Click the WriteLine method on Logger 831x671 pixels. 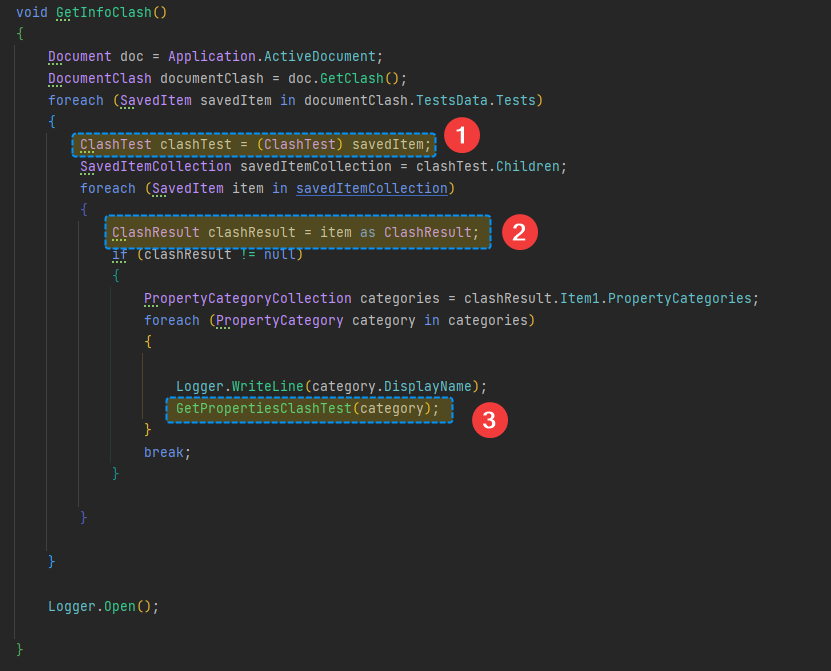click(x=267, y=387)
